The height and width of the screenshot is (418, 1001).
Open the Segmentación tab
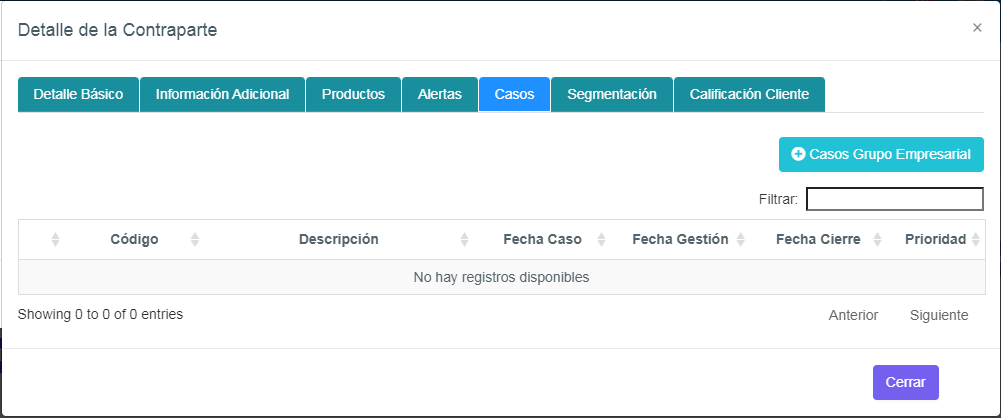611,95
